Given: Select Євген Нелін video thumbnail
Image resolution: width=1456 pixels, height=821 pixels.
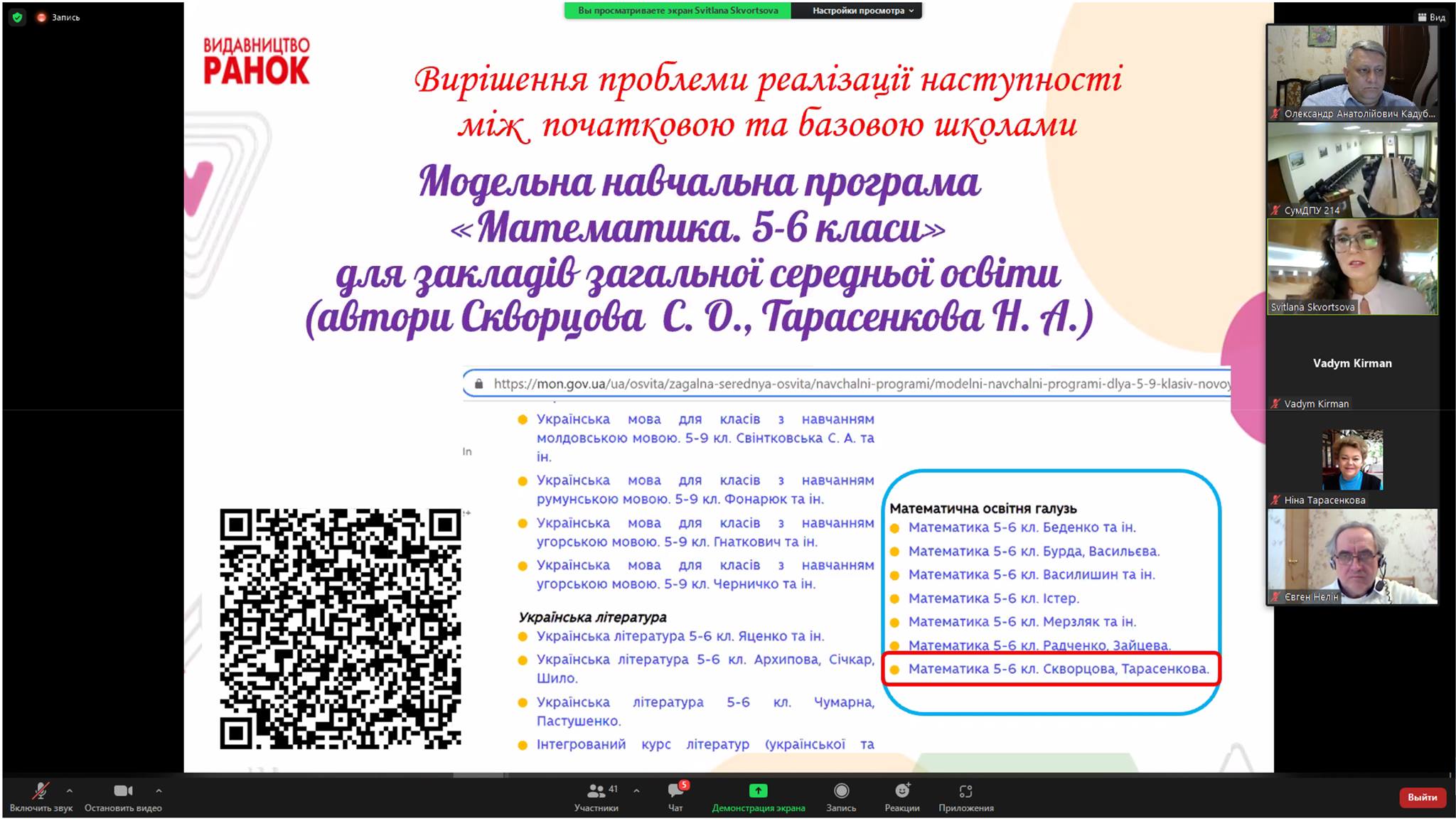Looking at the screenshot, I should (1352, 557).
